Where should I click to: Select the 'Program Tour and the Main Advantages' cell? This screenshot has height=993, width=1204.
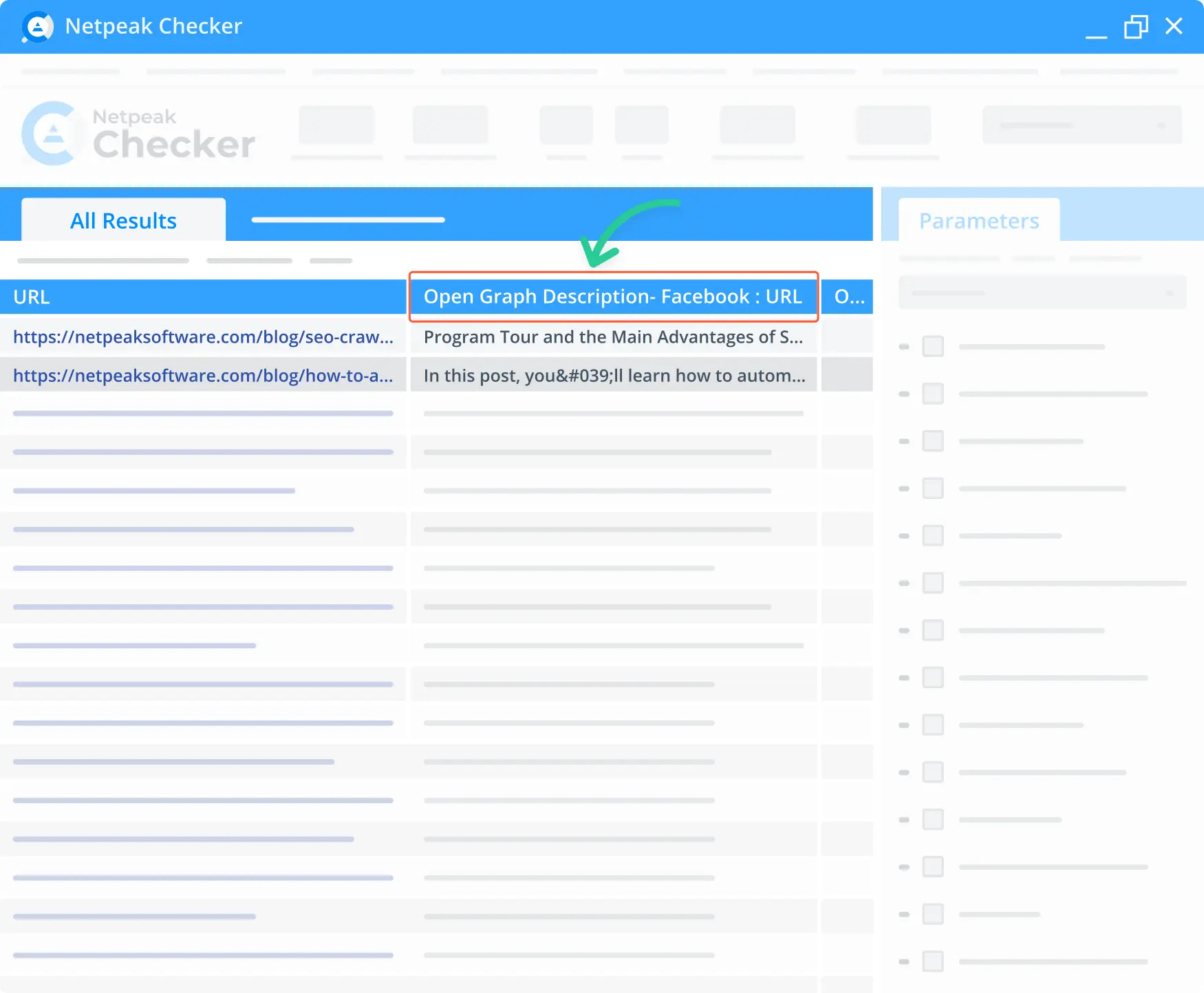614,337
